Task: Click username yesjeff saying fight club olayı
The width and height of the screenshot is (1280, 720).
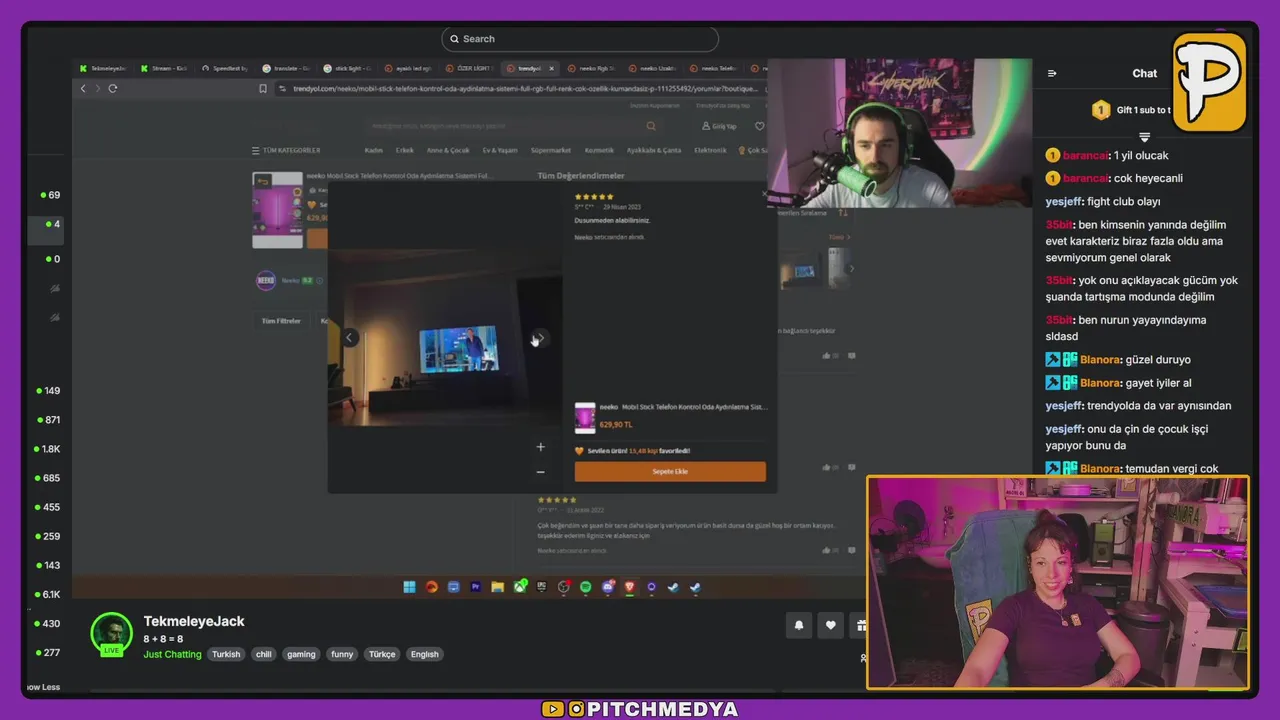Action: (1064, 201)
